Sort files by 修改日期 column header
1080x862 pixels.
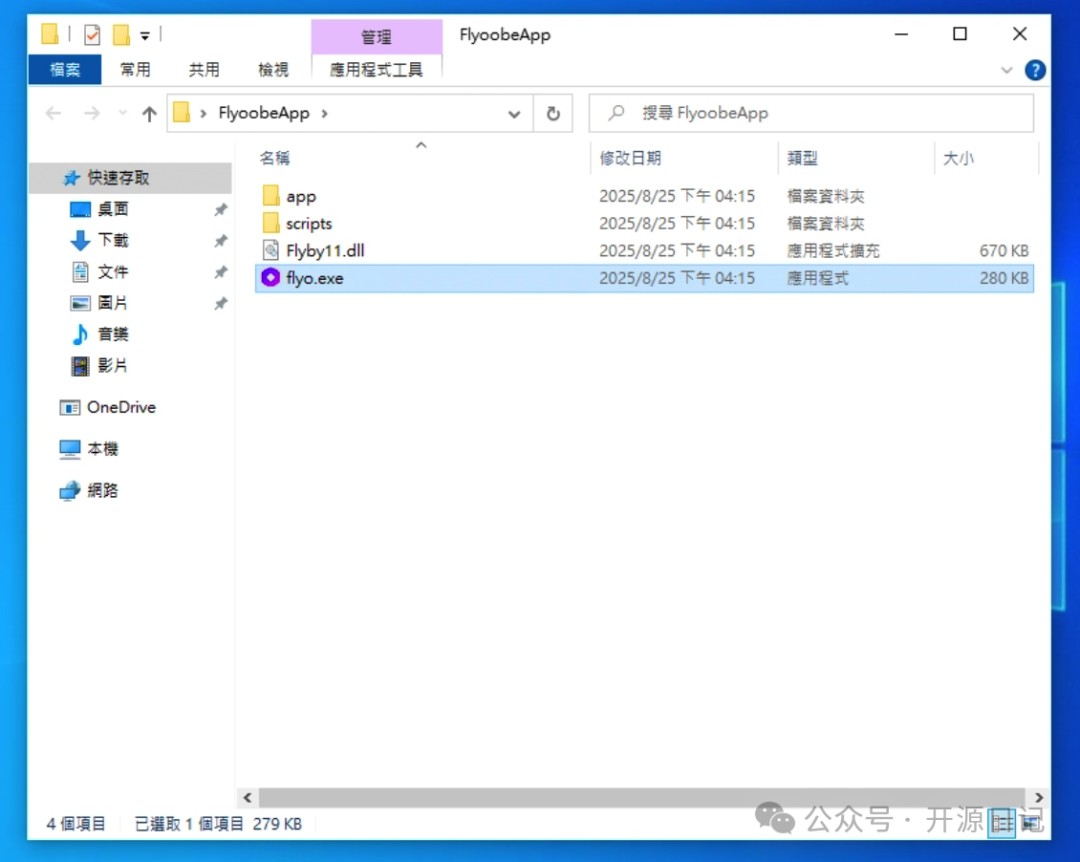(630, 158)
